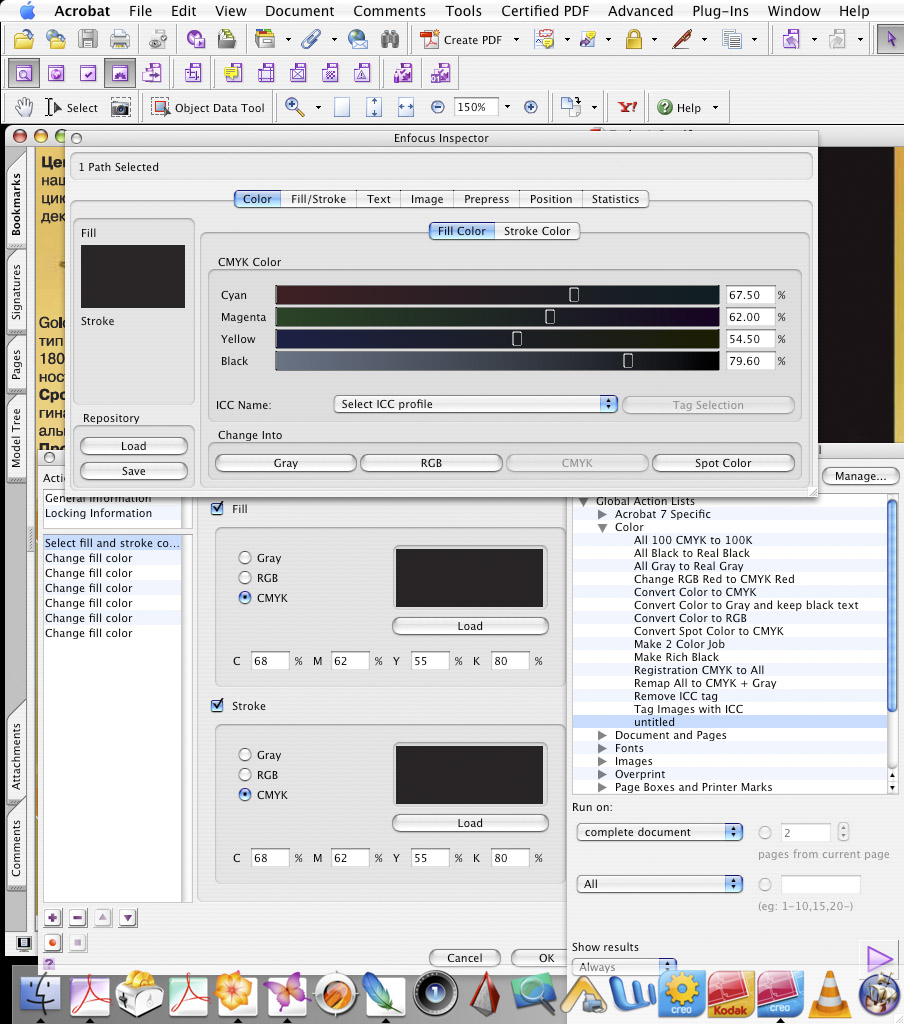Select Gray radio under Stroke

pyautogui.click(x=245, y=754)
